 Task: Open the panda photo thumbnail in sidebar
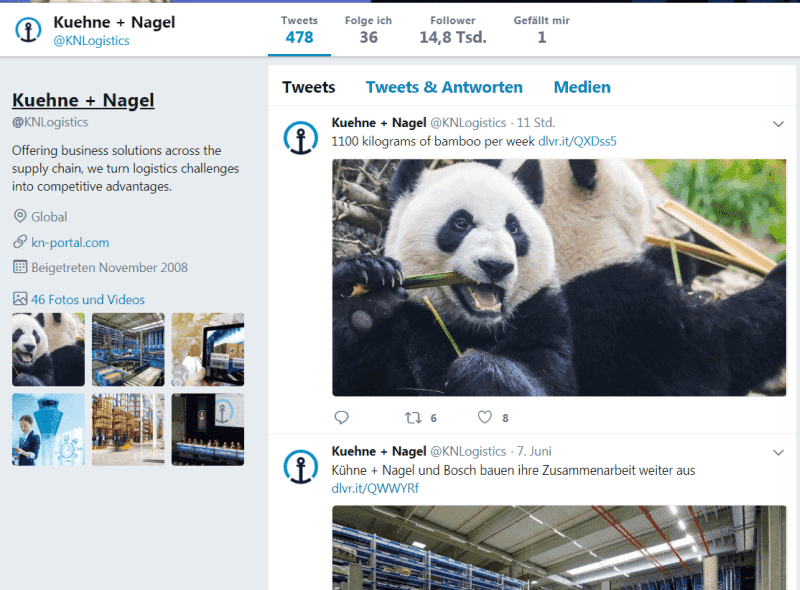pyautogui.click(x=48, y=349)
